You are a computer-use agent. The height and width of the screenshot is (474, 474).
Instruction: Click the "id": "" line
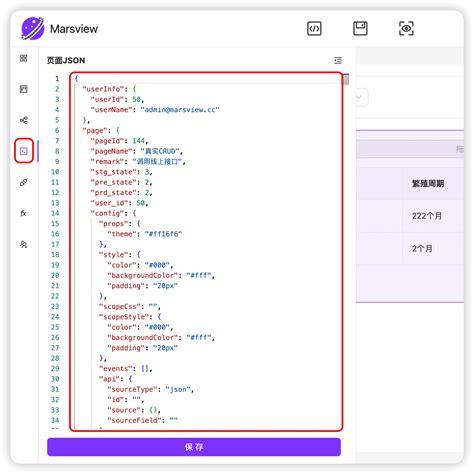[126, 400]
